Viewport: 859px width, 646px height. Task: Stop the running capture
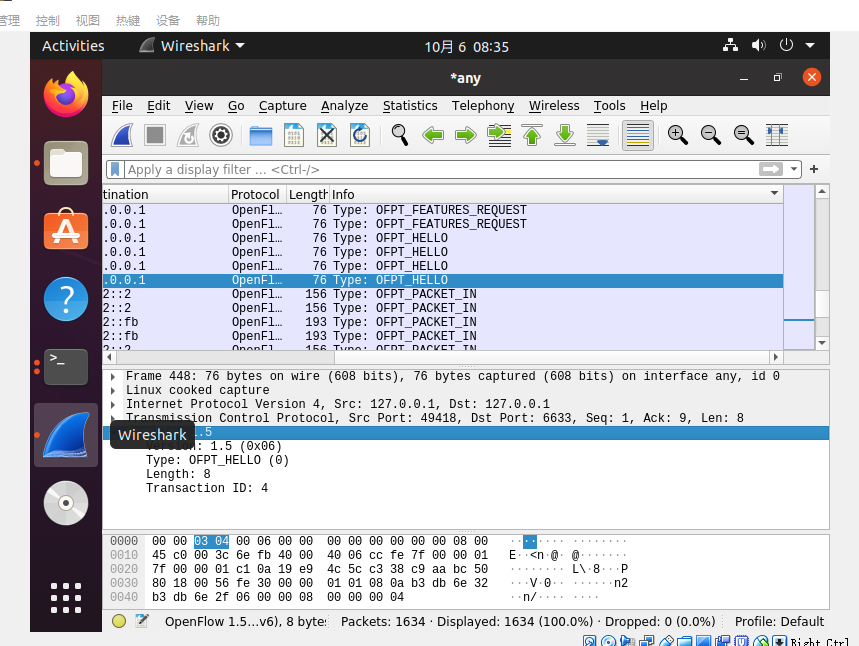[155, 135]
